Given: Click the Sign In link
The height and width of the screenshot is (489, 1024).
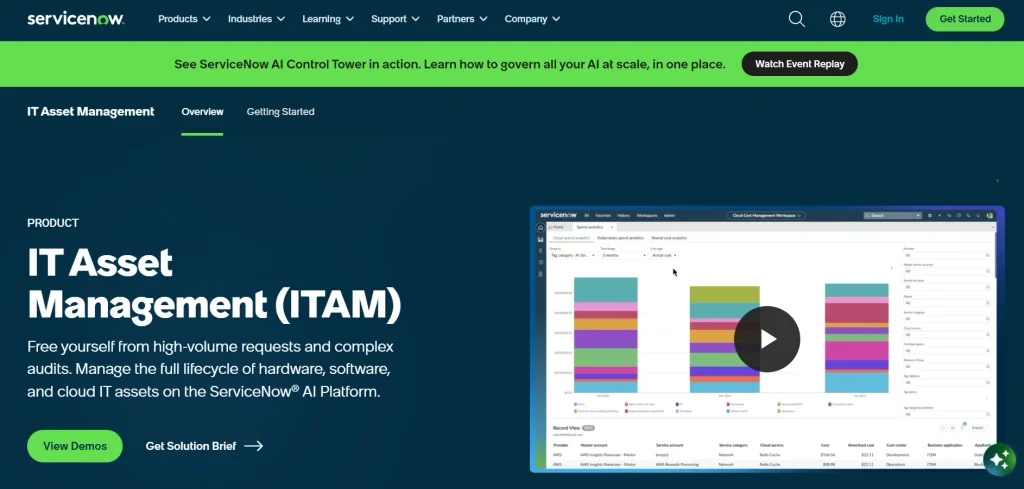Looking at the screenshot, I should tap(888, 19).
